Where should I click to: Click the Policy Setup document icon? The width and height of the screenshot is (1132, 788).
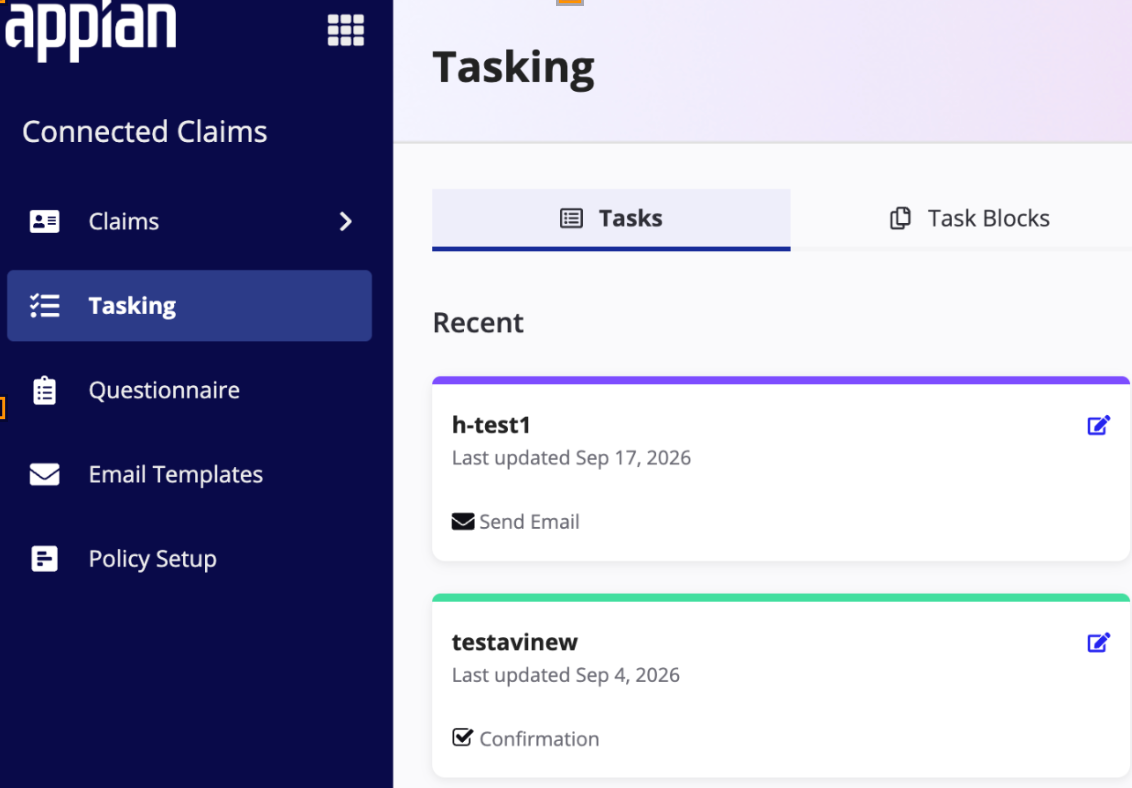coord(44,559)
